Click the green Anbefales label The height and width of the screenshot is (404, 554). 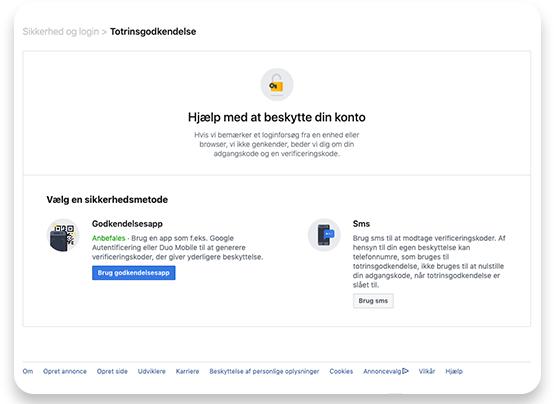108,238
